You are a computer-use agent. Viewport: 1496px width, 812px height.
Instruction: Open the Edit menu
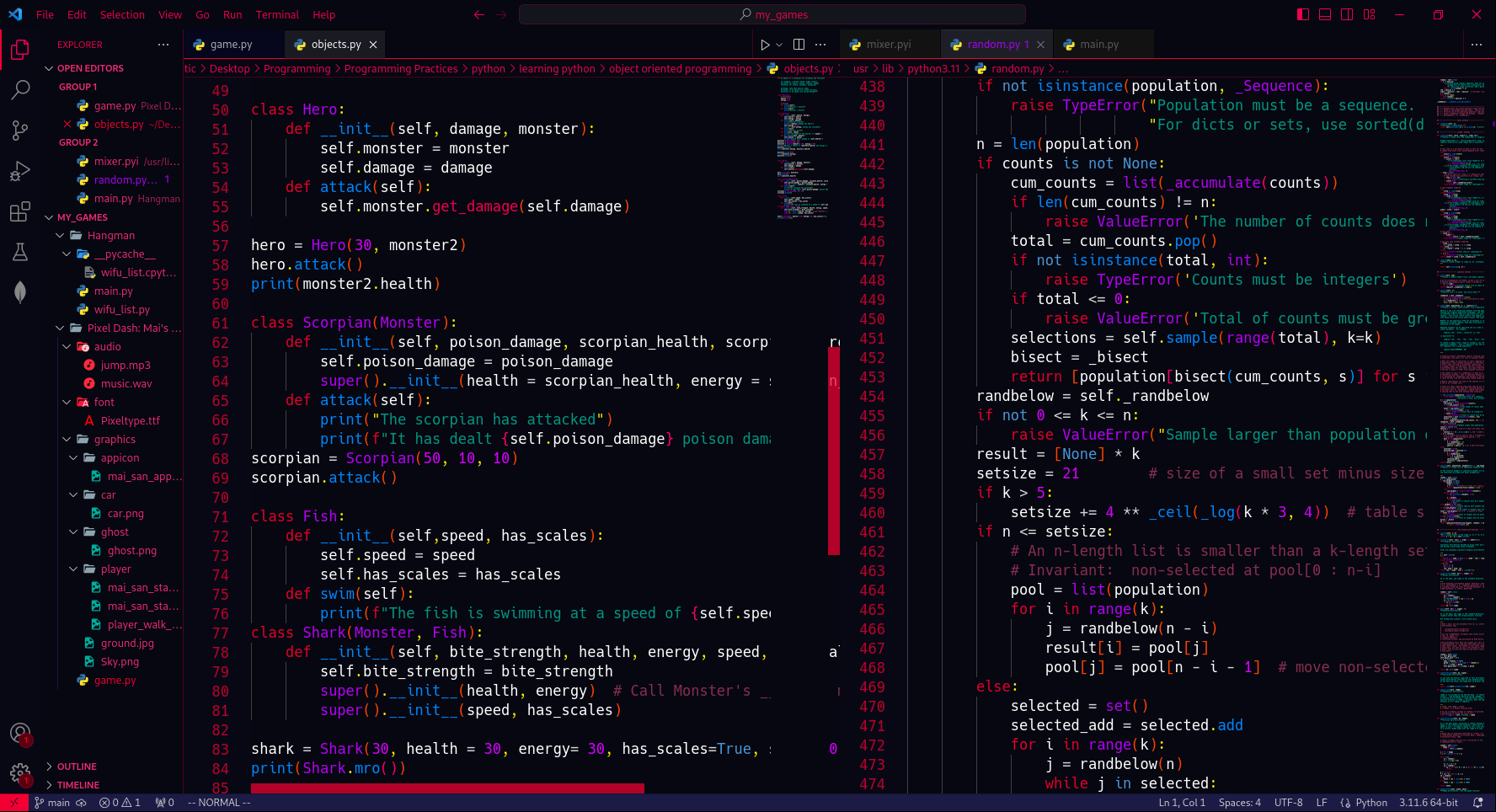(x=77, y=14)
